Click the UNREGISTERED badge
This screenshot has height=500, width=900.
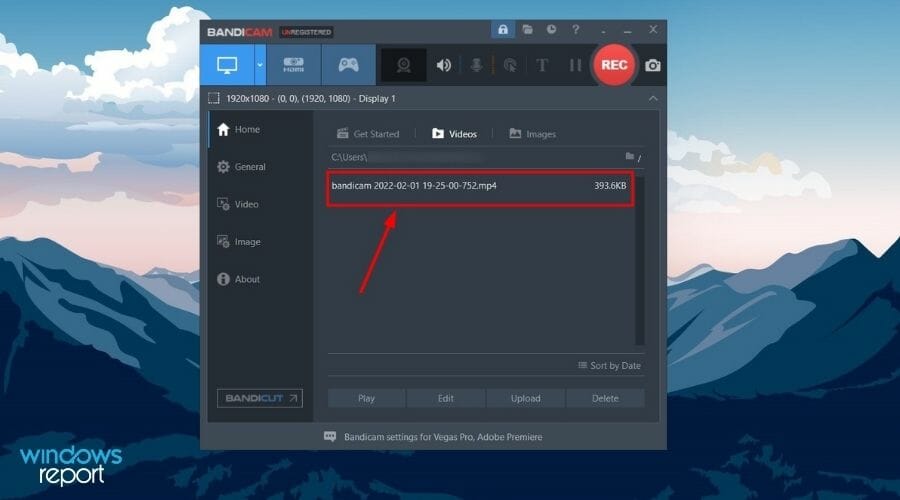tap(307, 32)
